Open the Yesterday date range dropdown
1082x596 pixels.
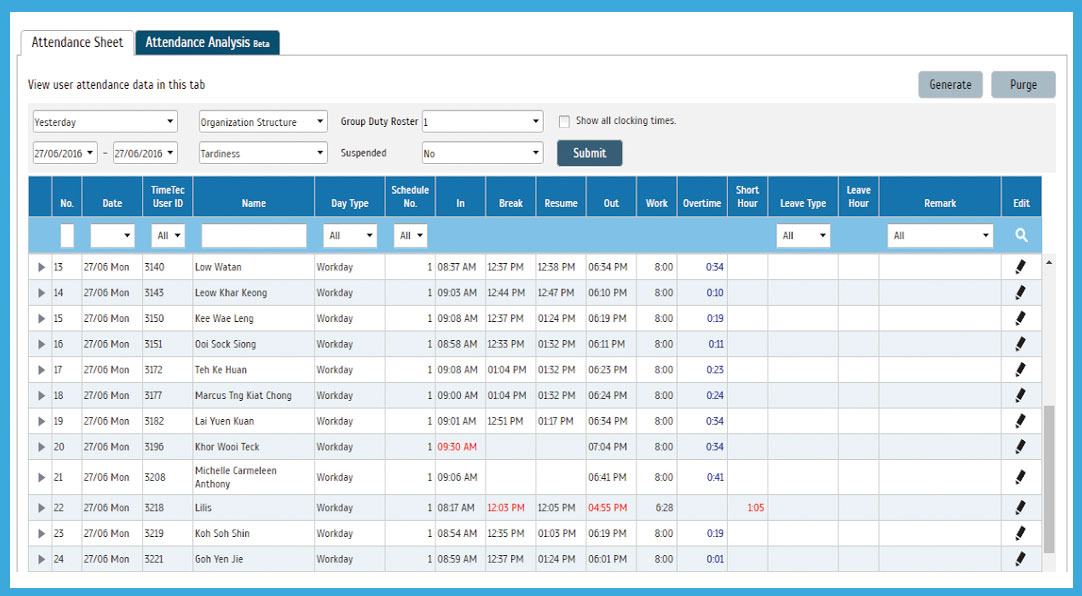click(104, 120)
